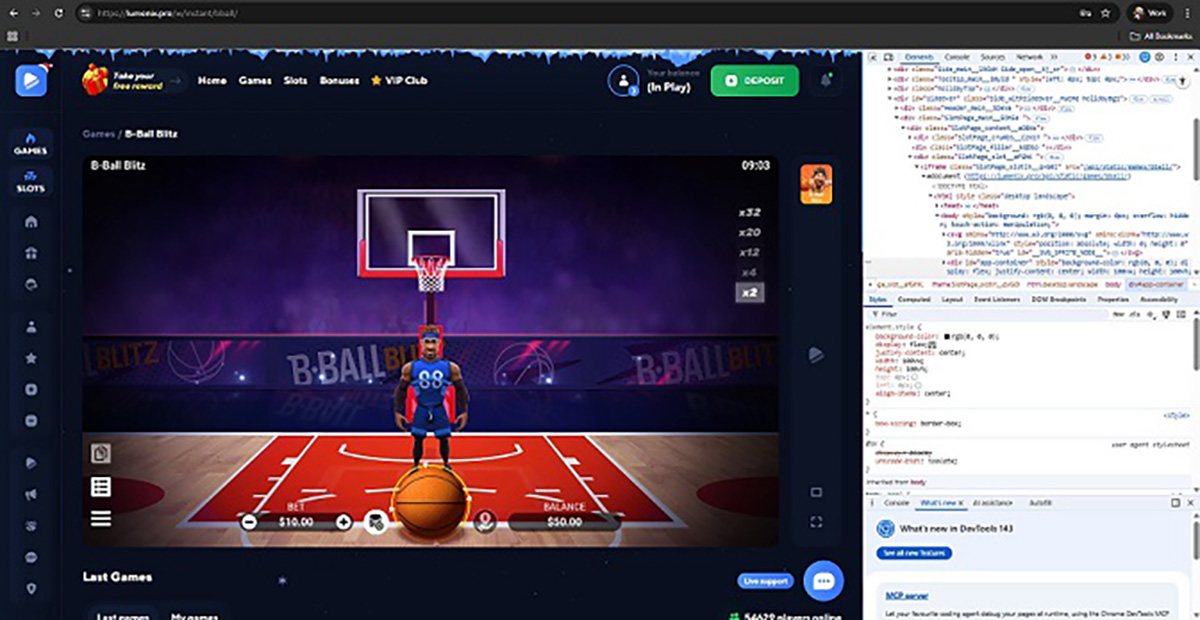Click the free reward gift box
This screenshot has height=620, width=1200.
pyautogui.click(x=95, y=79)
